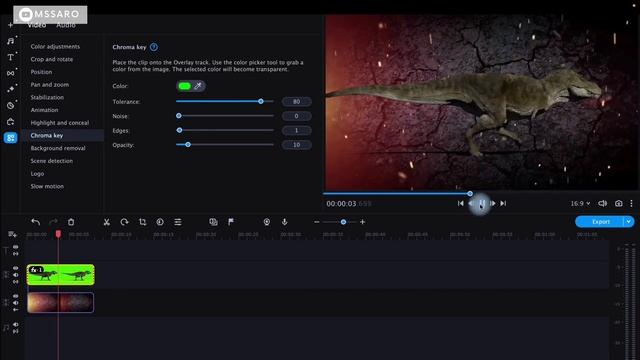Split the clip with the scissors tool
The image size is (640, 360).
(107, 222)
